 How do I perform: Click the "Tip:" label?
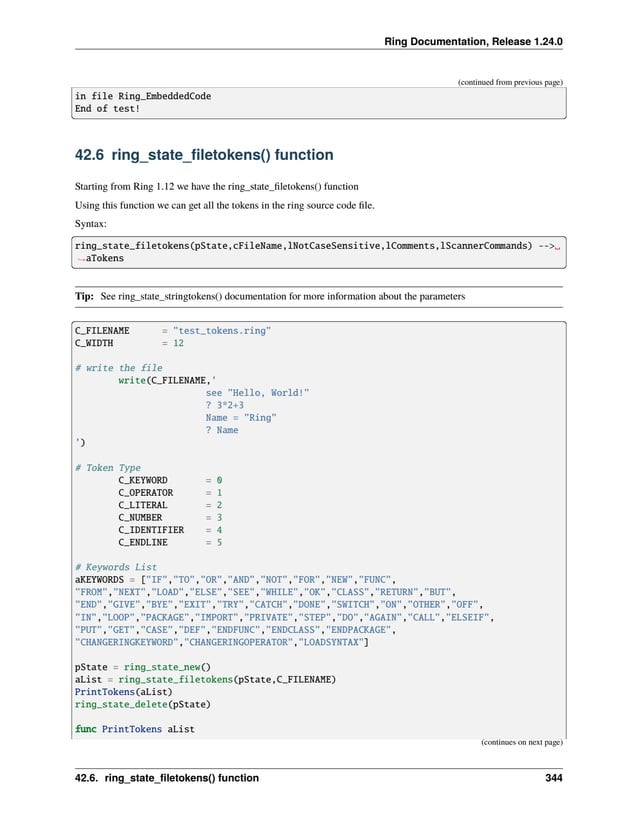pos(84,296)
